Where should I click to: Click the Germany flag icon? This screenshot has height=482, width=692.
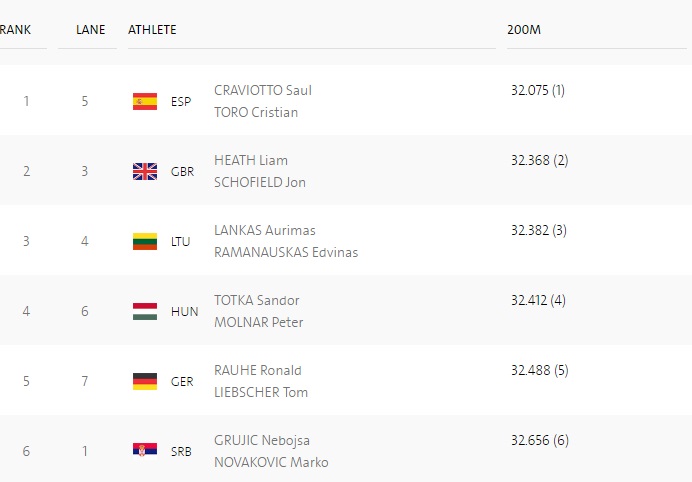tap(145, 381)
